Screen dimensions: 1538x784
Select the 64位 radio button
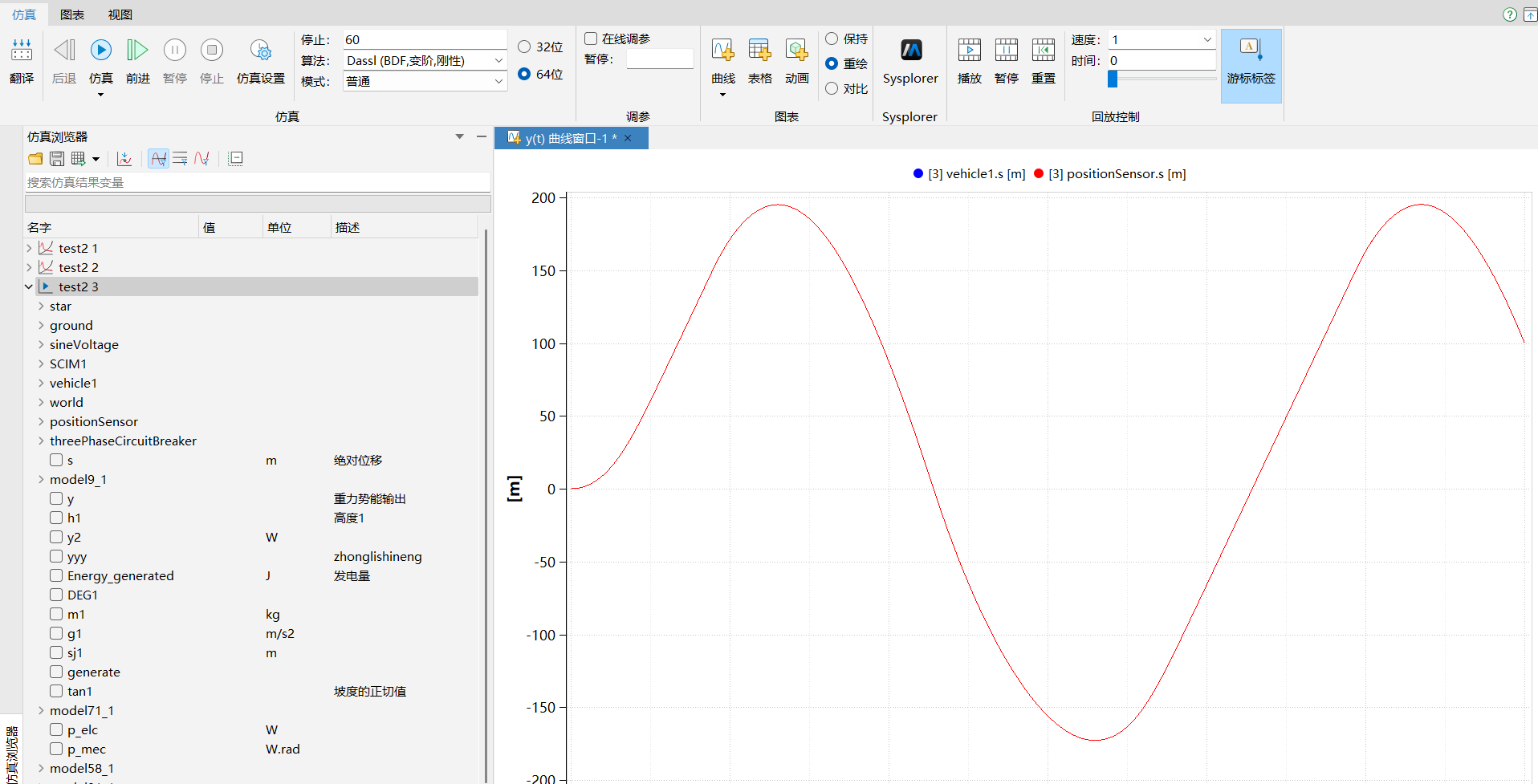524,74
